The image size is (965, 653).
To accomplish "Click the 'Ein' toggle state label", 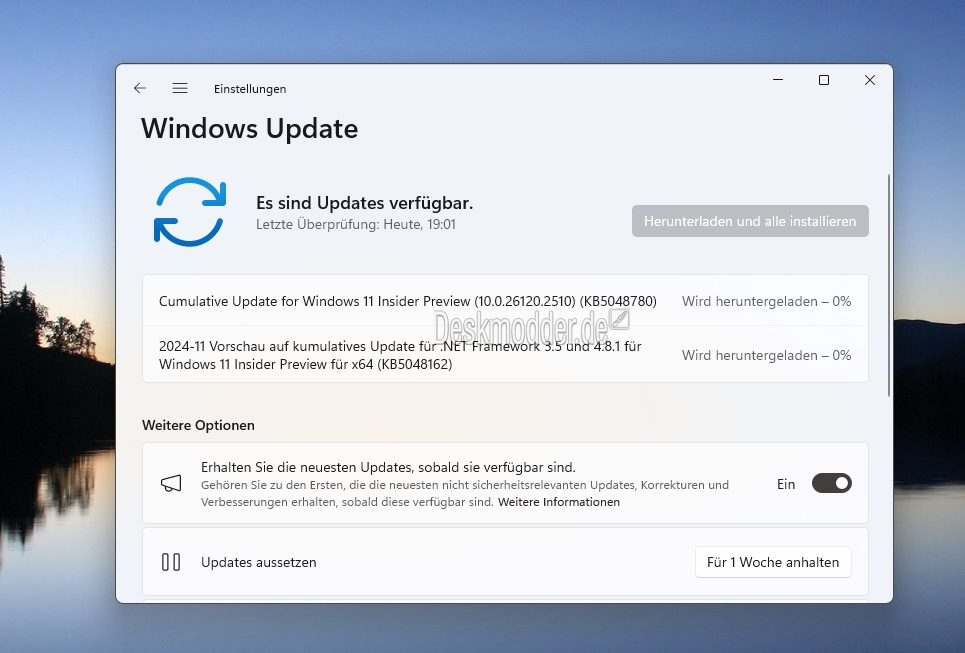I will (786, 484).
